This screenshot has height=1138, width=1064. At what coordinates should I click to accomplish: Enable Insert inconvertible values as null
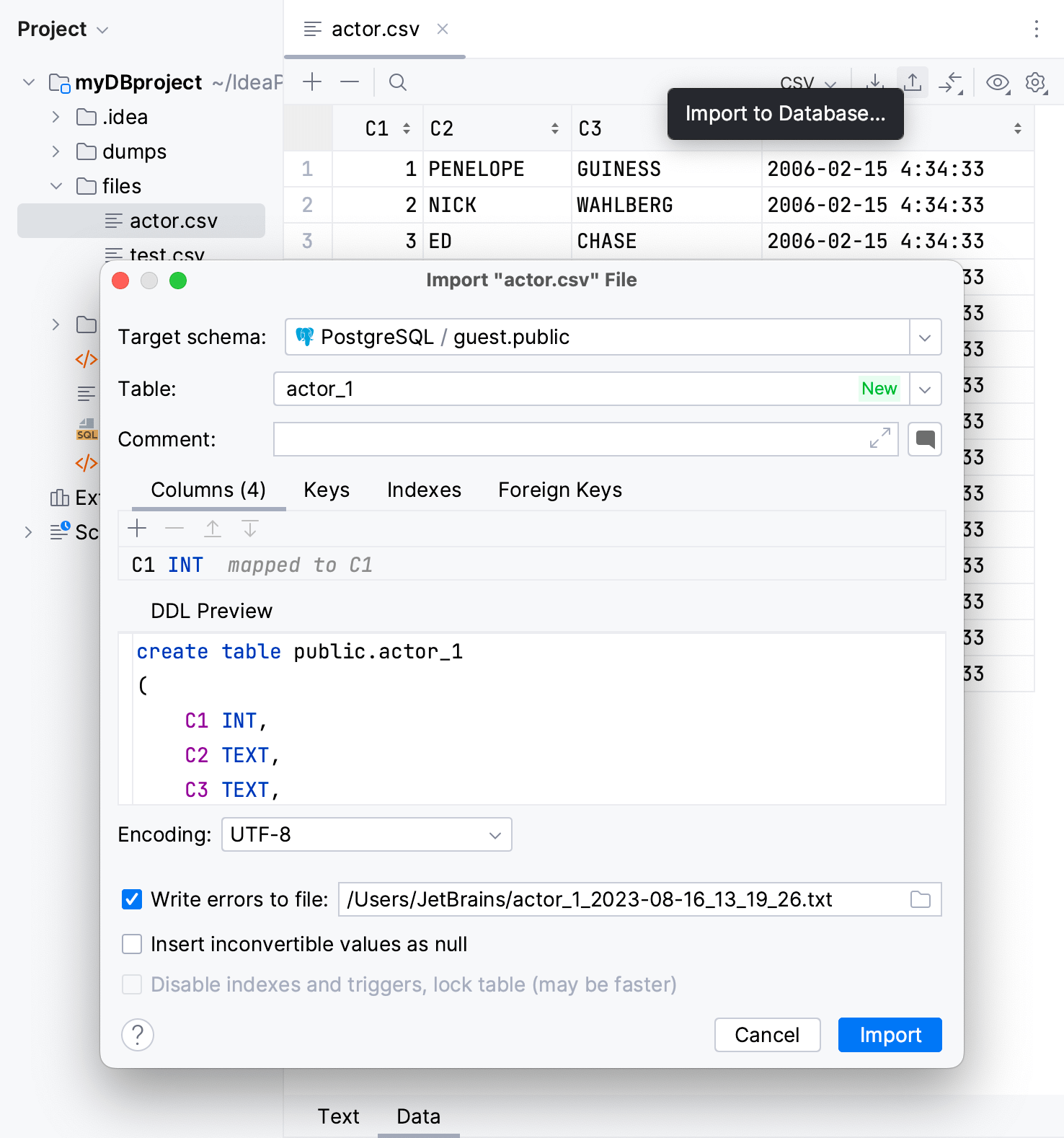point(132,944)
